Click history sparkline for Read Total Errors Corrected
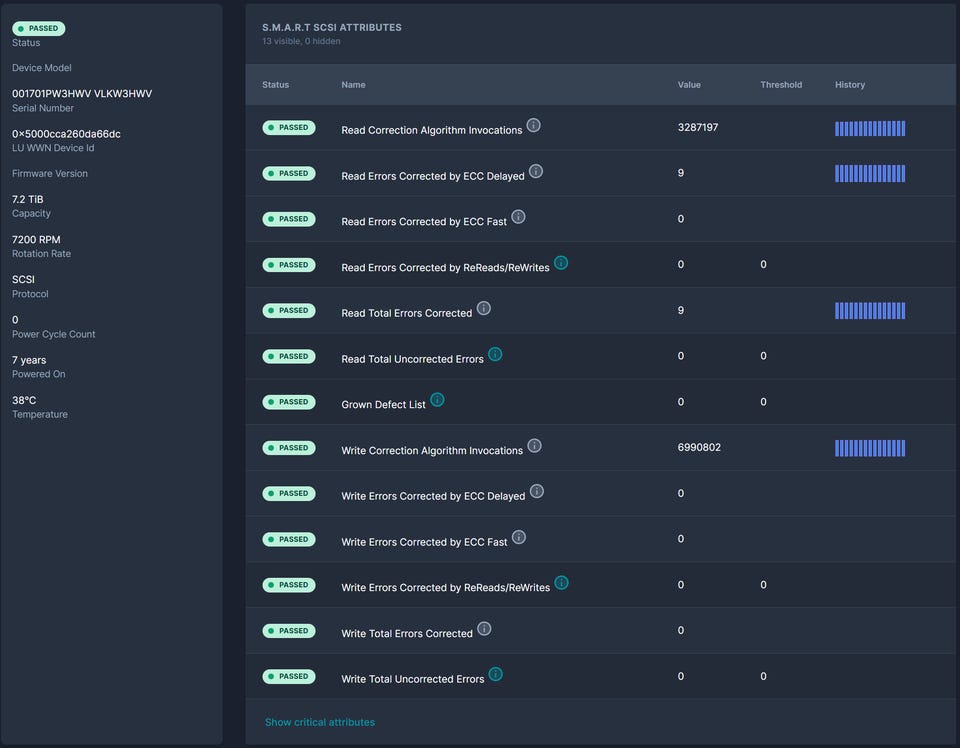This screenshot has width=960, height=748. tap(870, 311)
